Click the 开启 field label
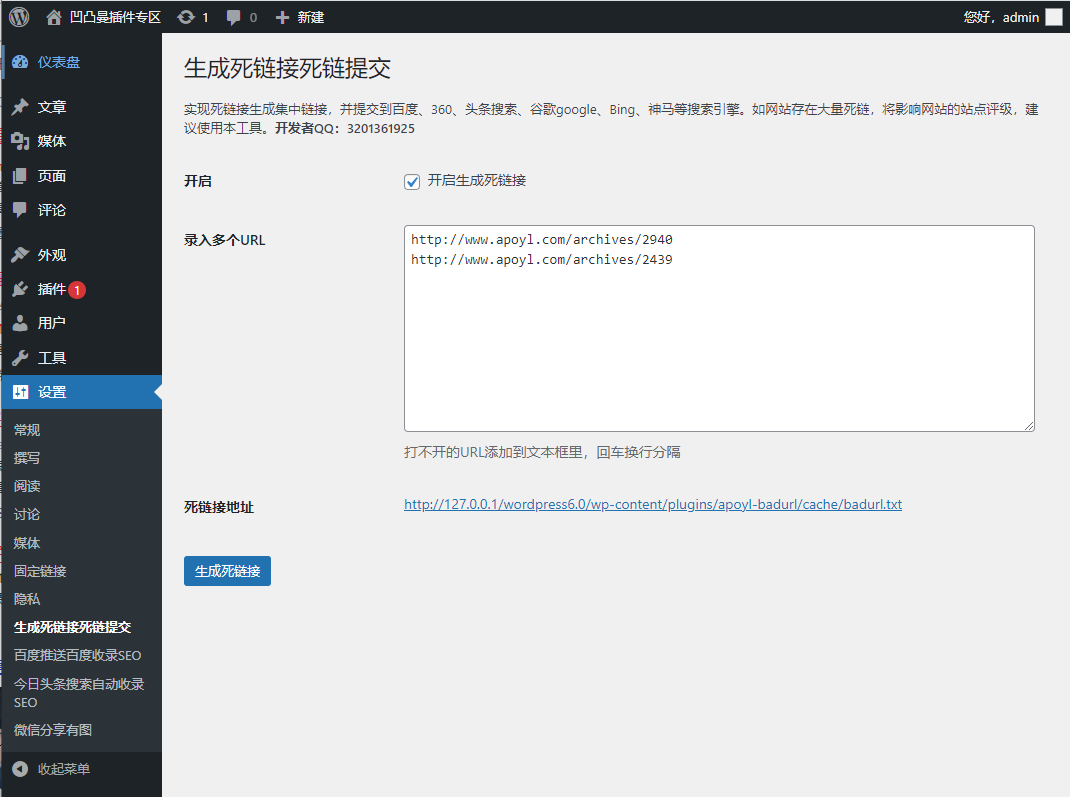The width and height of the screenshot is (1070, 797). coord(198,181)
